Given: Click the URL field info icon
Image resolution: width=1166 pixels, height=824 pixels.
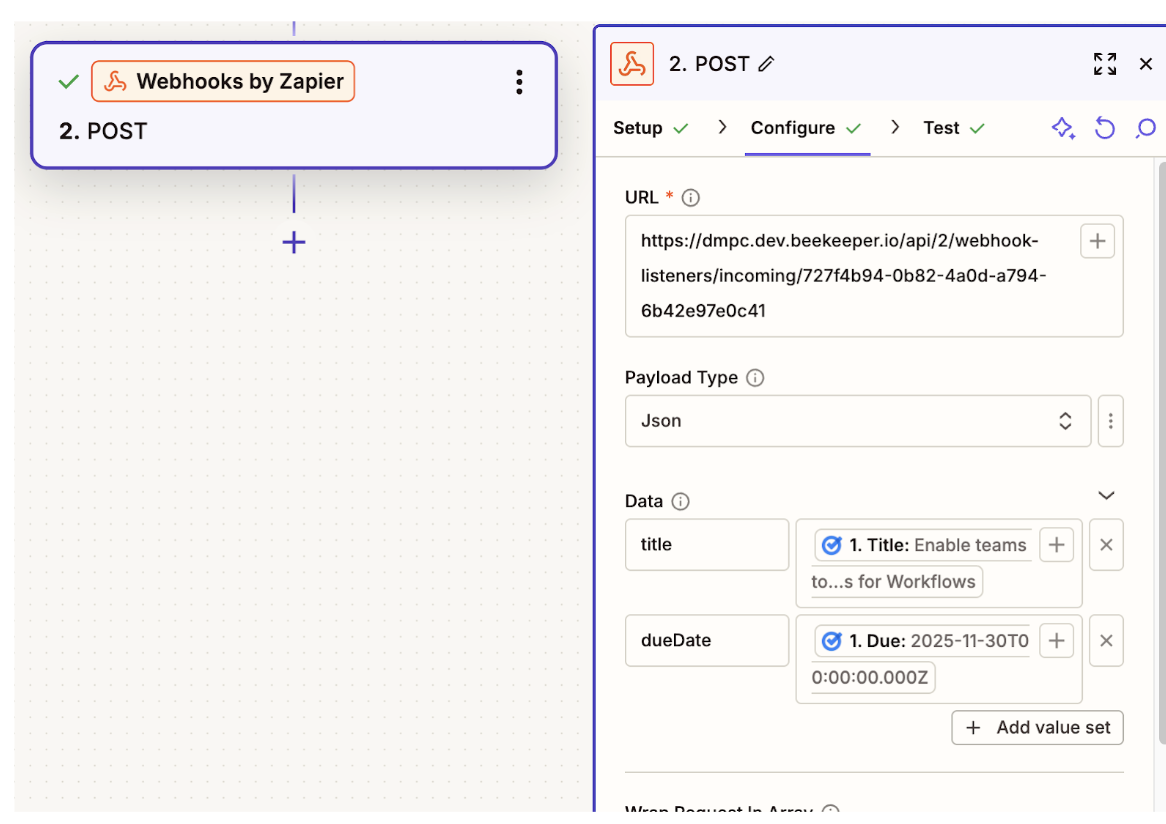Looking at the screenshot, I should [690, 198].
